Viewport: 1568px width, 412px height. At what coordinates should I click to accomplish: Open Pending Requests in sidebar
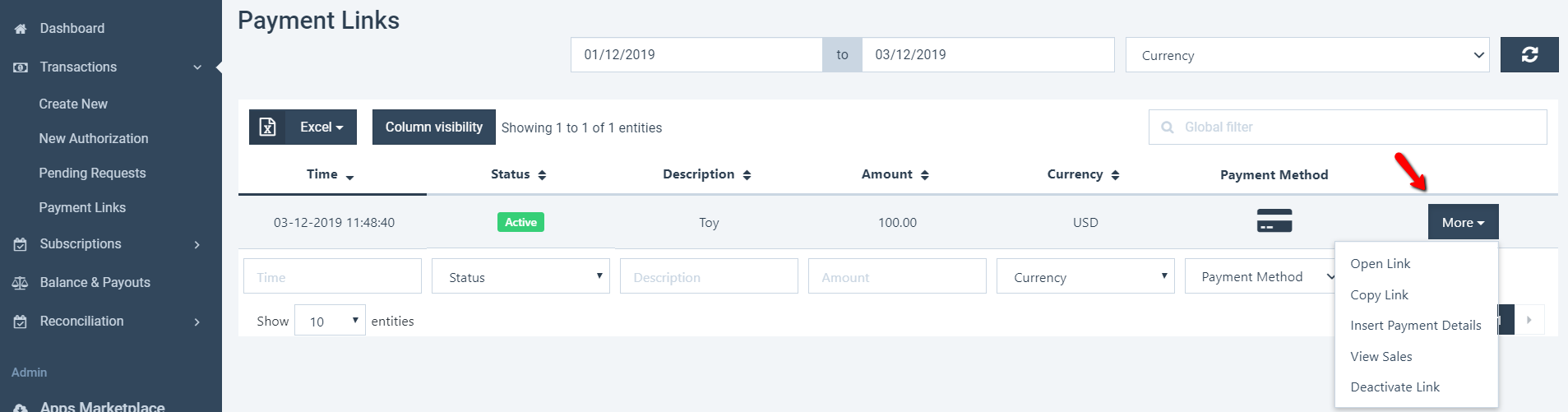92,173
